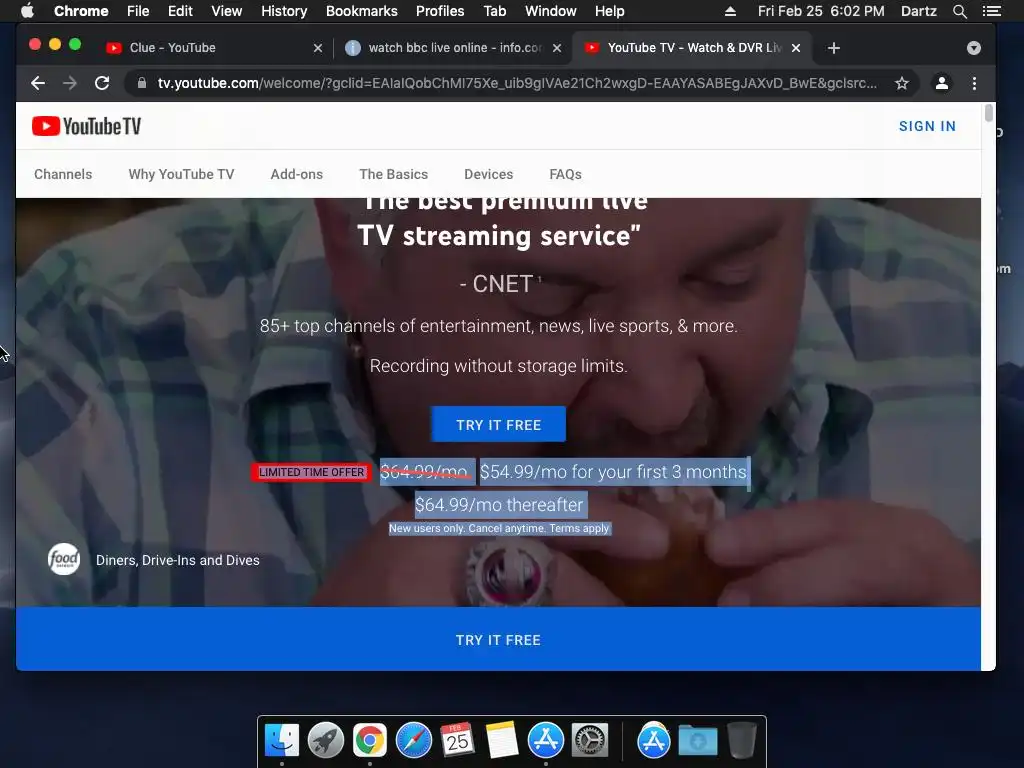Click the New users only terms text

pos(500,528)
